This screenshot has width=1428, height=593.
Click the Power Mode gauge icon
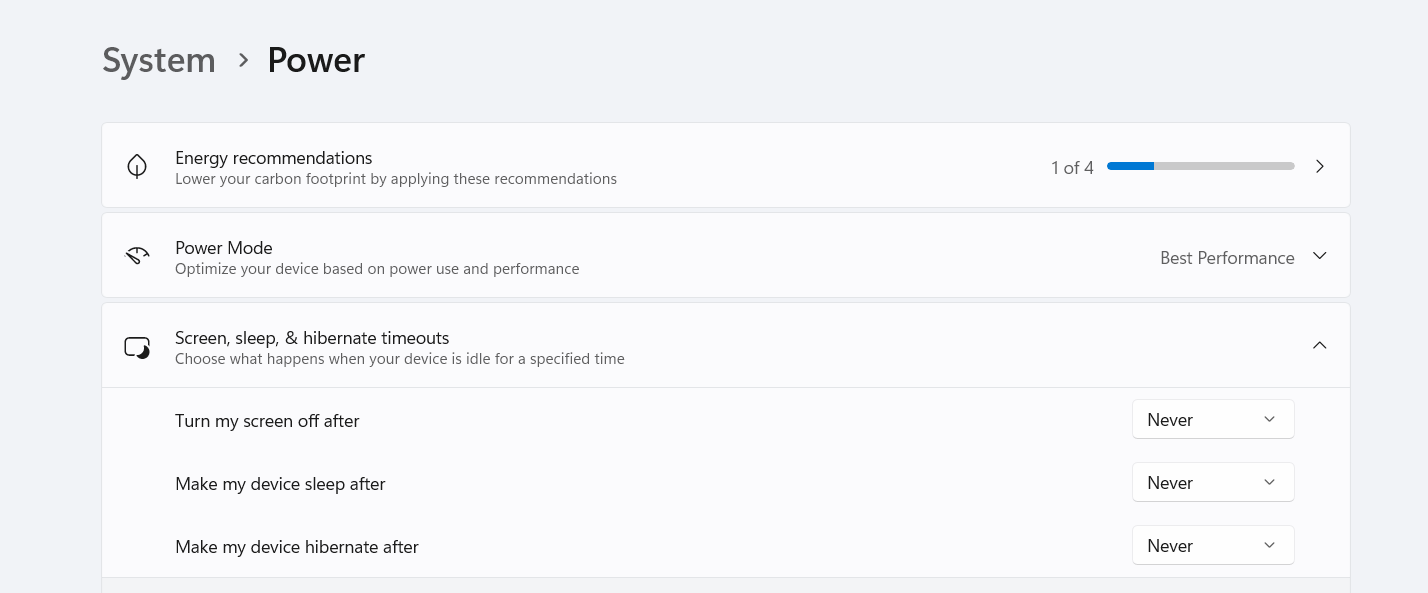tap(137, 256)
